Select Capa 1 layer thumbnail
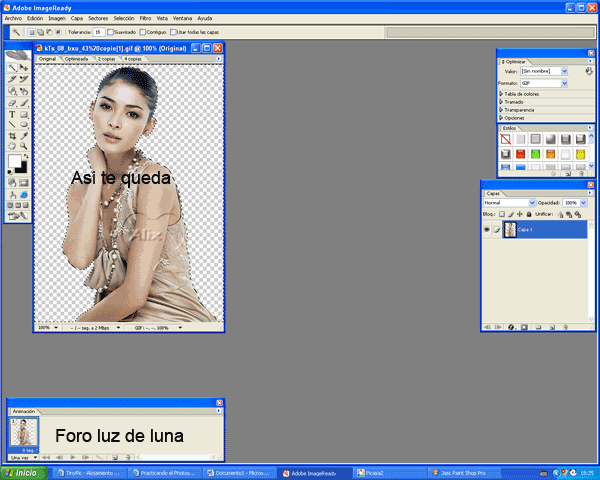The image size is (600, 480). 510,230
